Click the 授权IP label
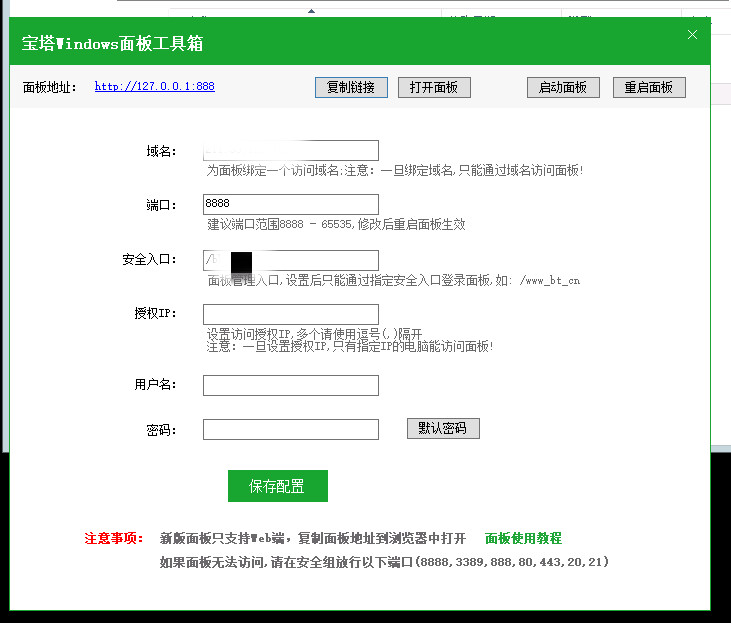The height and width of the screenshot is (623, 731). click(155, 313)
